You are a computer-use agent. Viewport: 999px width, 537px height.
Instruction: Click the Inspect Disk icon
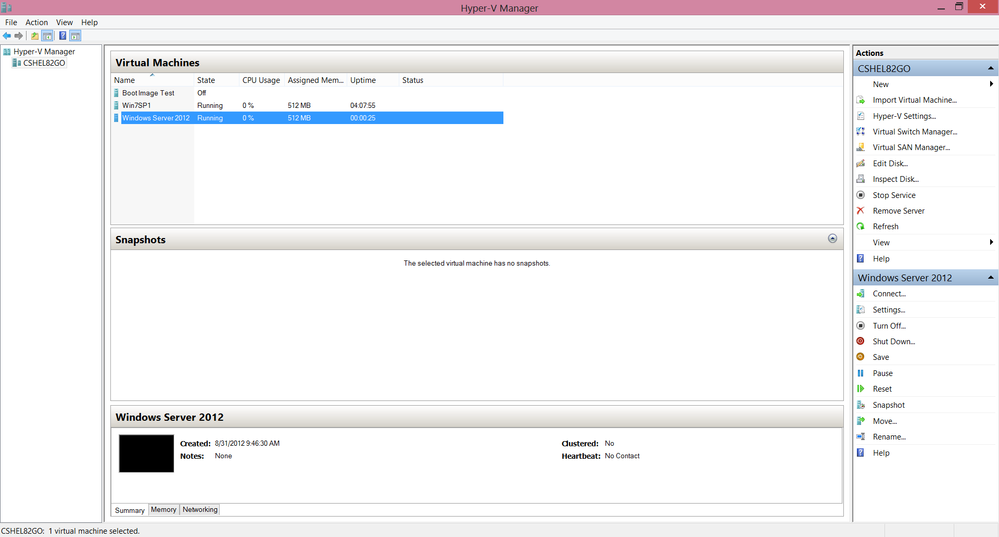pyautogui.click(x=861, y=179)
